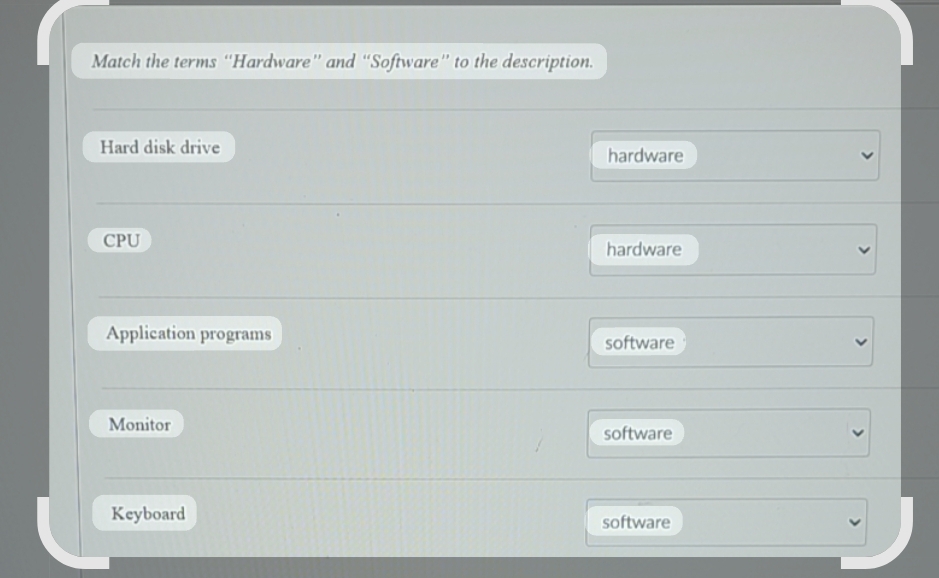Screen dimensions: 939x578
Task: Expand the Application programs dropdown
Action: pos(730,341)
